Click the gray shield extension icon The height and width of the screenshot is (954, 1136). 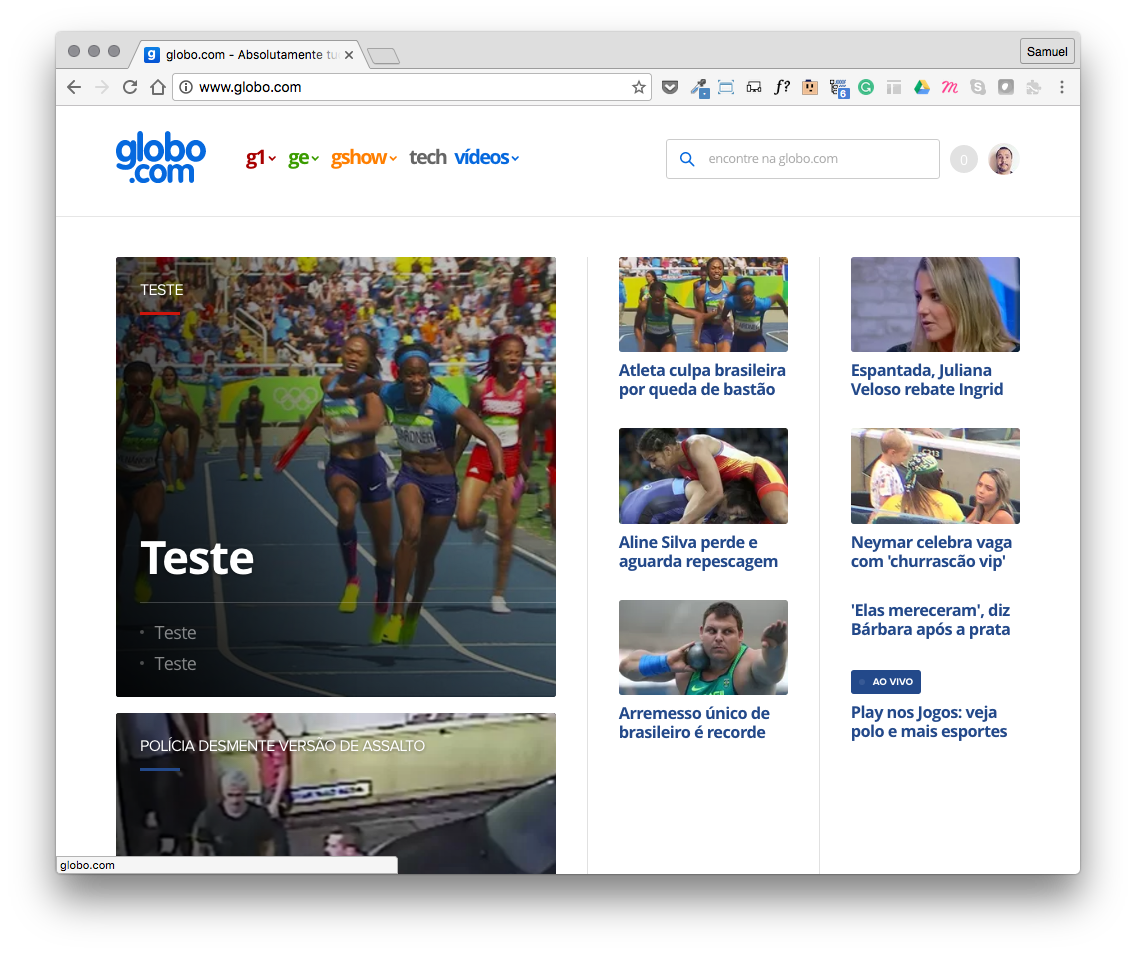1006,87
